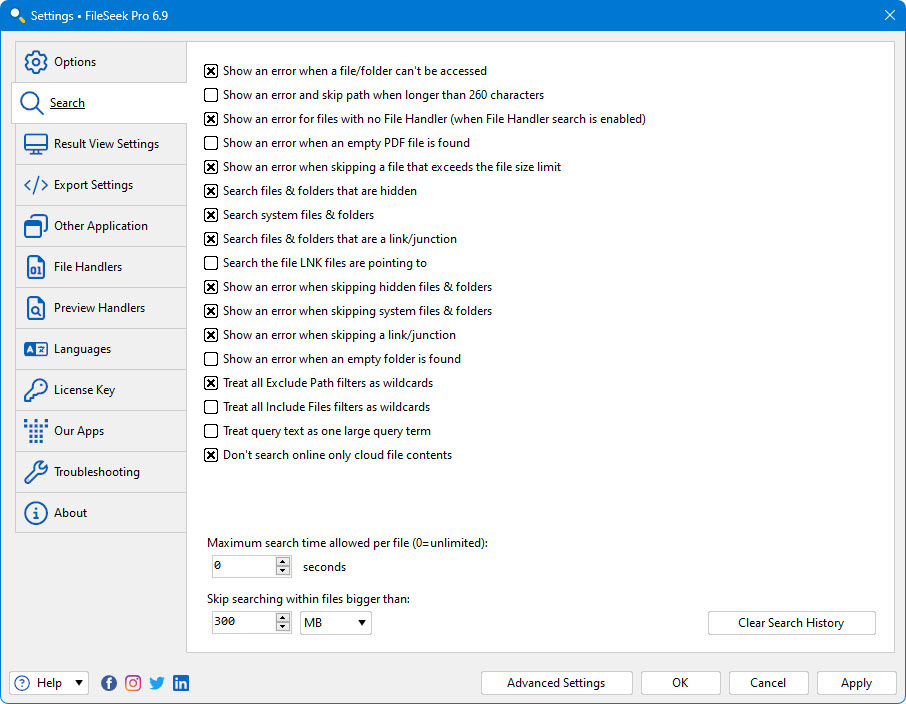Decrease maximum search time seconds spinner
This screenshot has height=704, width=906.
click(x=283, y=570)
